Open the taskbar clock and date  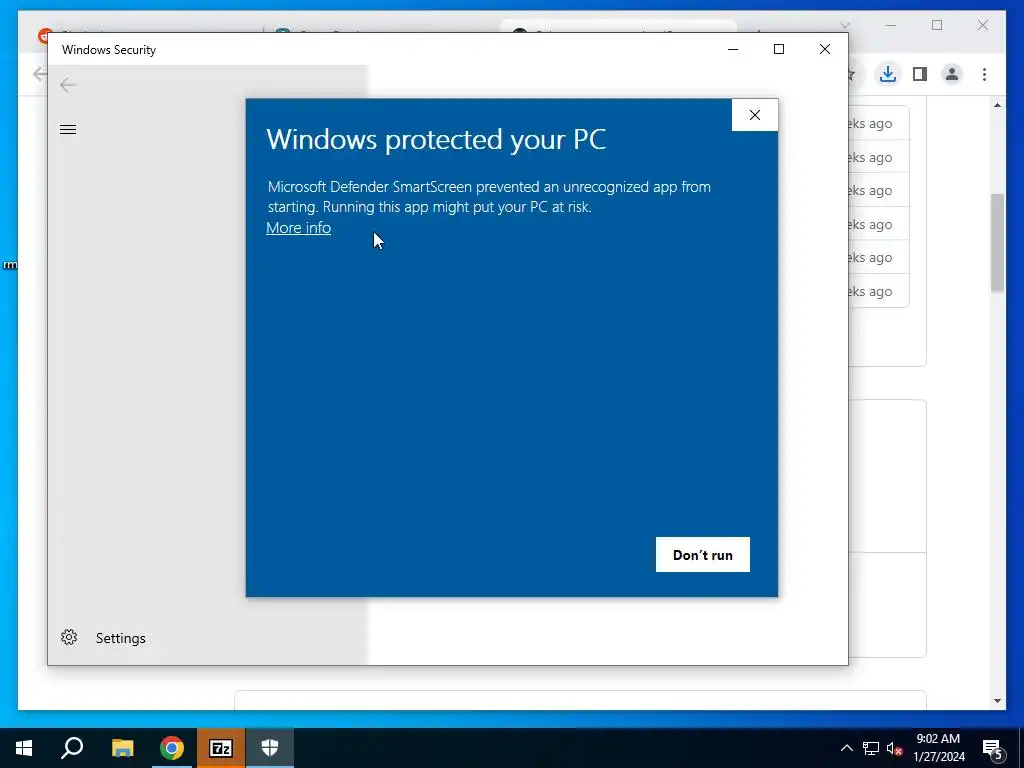pyautogui.click(x=938, y=748)
